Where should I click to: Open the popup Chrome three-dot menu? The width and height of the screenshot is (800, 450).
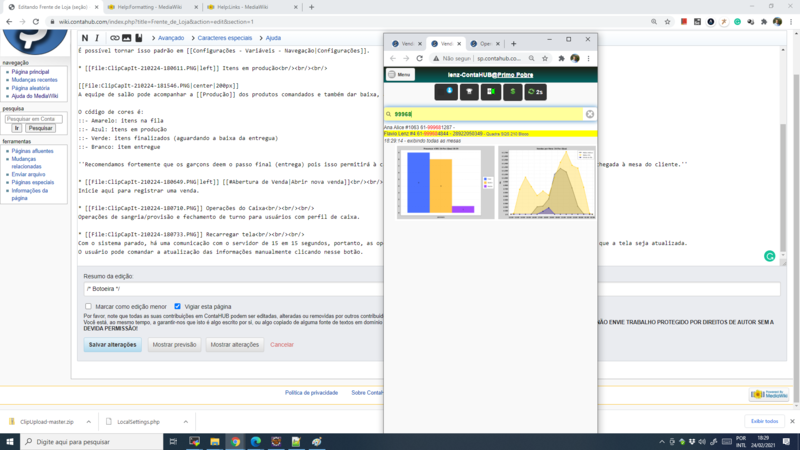click(x=588, y=59)
